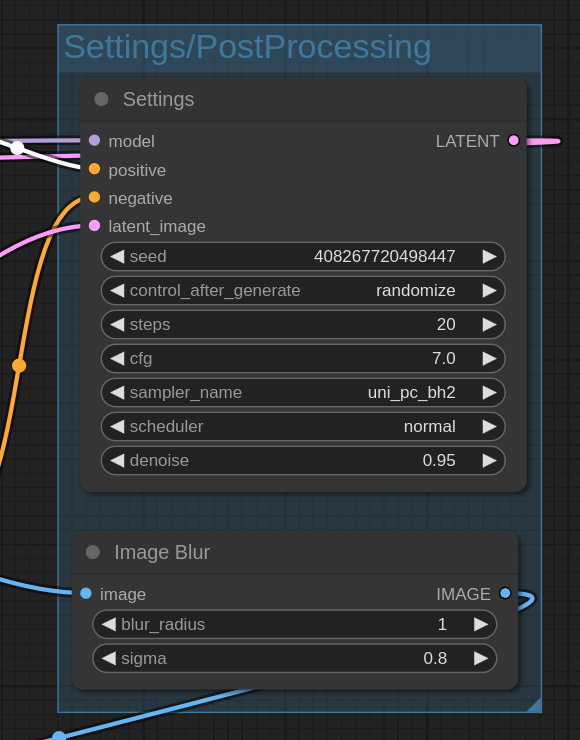Click the "latent_image" input label

[157, 227]
